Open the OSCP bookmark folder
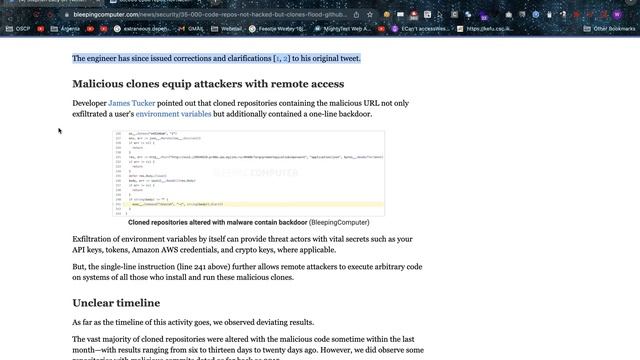The width and height of the screenshot is (640, 360). coord(18,29)
